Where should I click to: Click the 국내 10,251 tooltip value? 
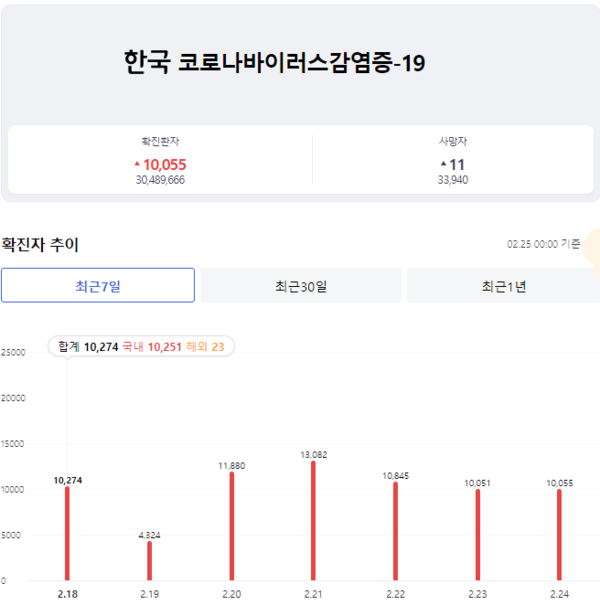click(x=152, y=347)
